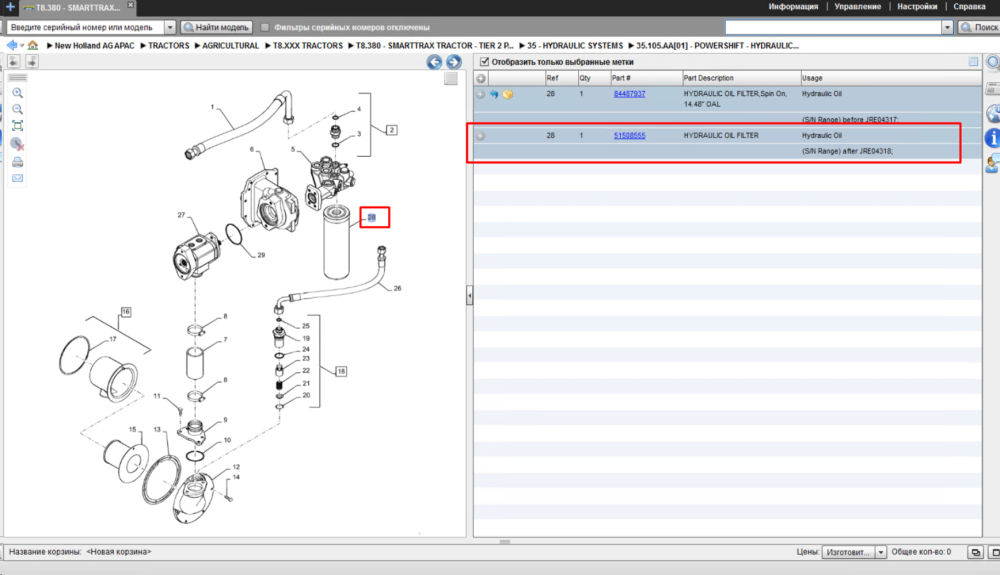Open the Справка menu

(x=969, y=6)
